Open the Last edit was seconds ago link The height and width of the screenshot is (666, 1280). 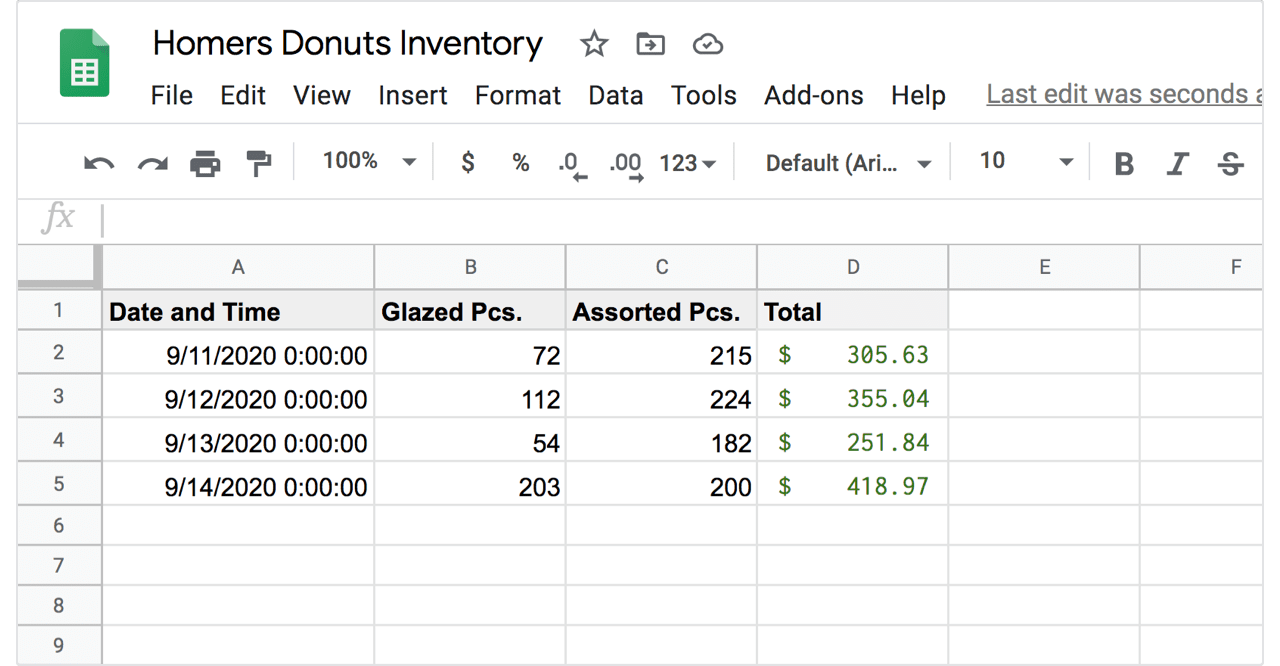[x=1124, y=94]
